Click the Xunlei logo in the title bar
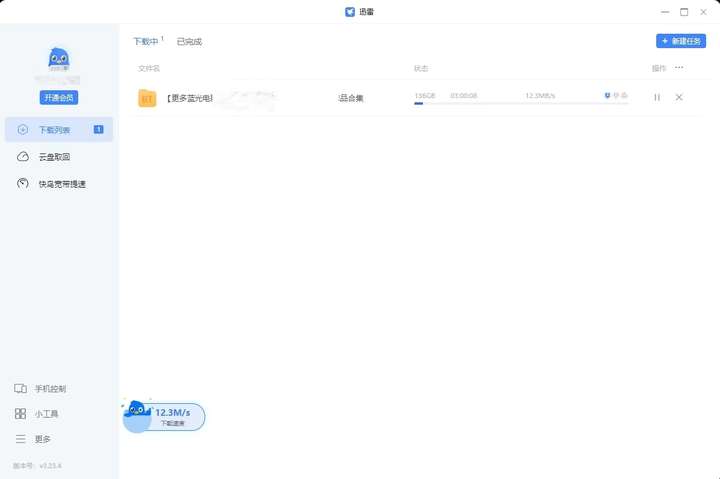This screenshot has height=479, width=720. click(350, 12)
